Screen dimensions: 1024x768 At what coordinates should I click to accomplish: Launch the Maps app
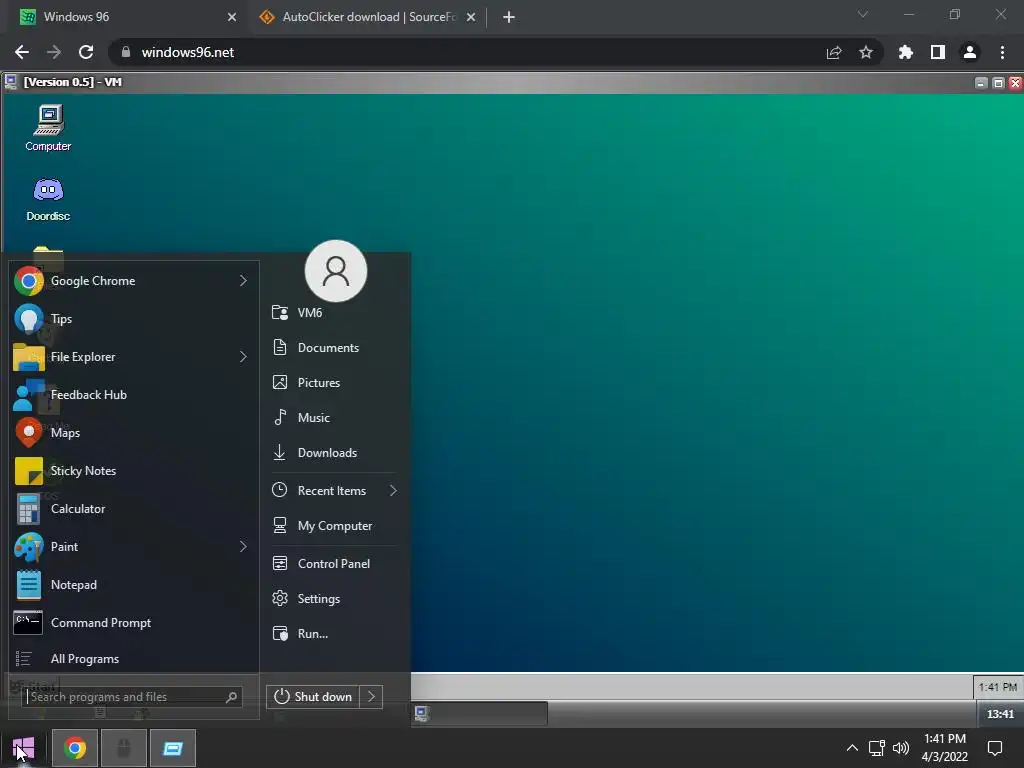[134, 432]
